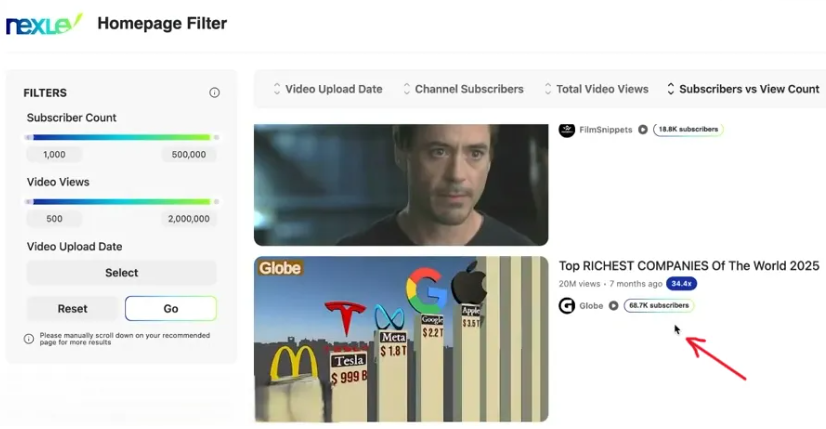Sort results by Total Video Views

point(596,89)
